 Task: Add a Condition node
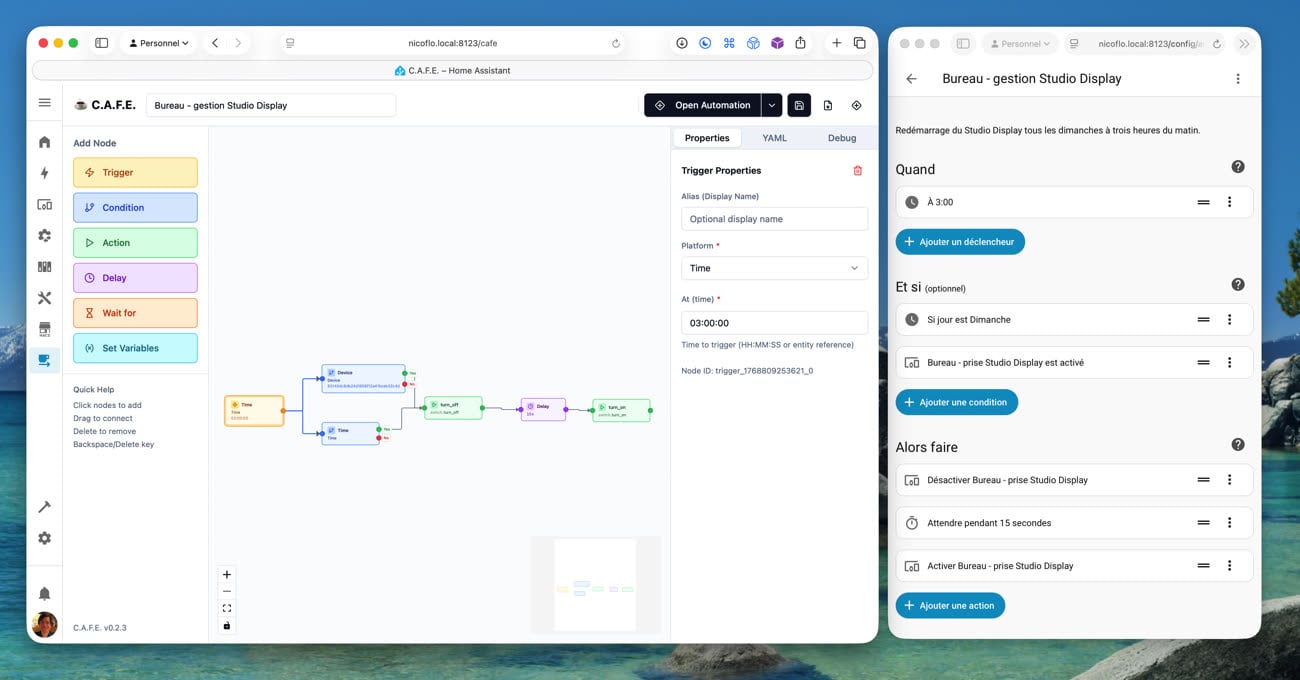(x=135, y=208)
